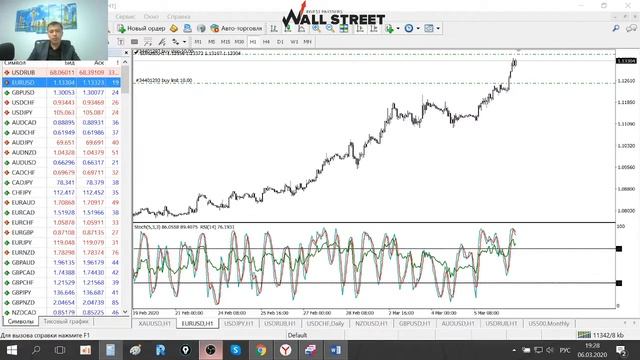Switch to the US500,Monthly chart tab

[x=548, y=323]
